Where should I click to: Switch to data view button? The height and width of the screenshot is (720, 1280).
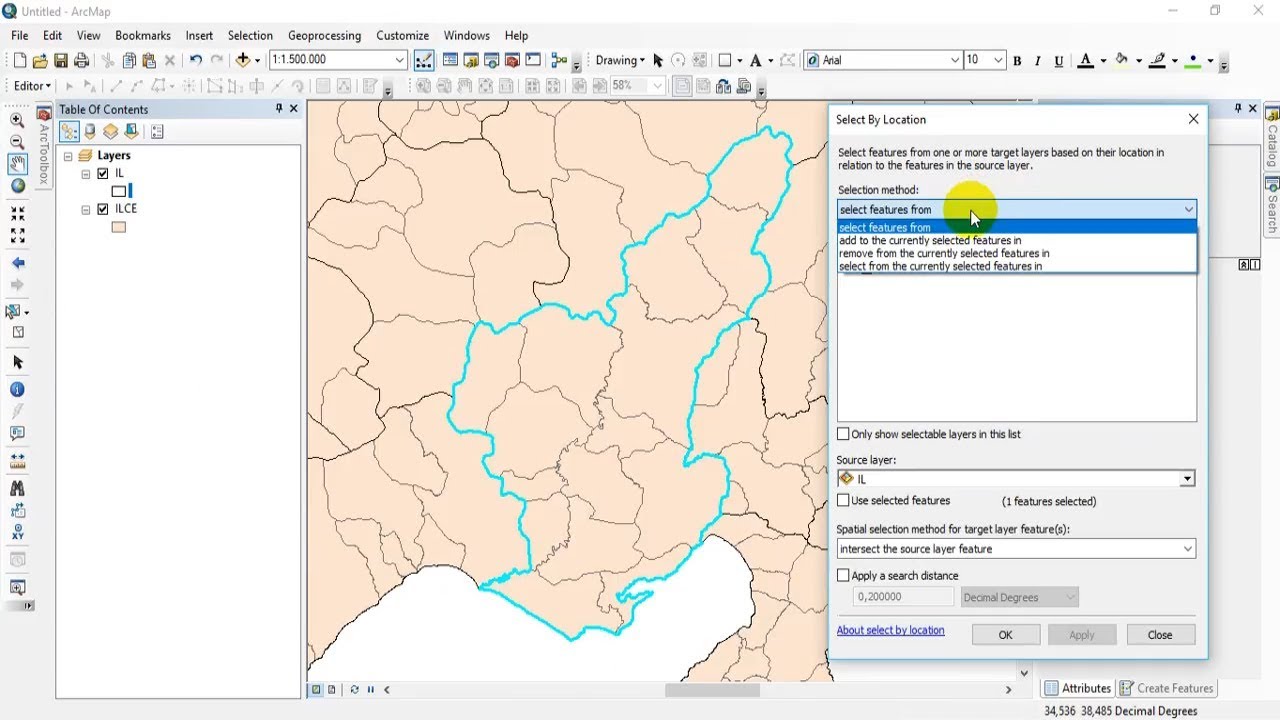[x=317, y=689]
